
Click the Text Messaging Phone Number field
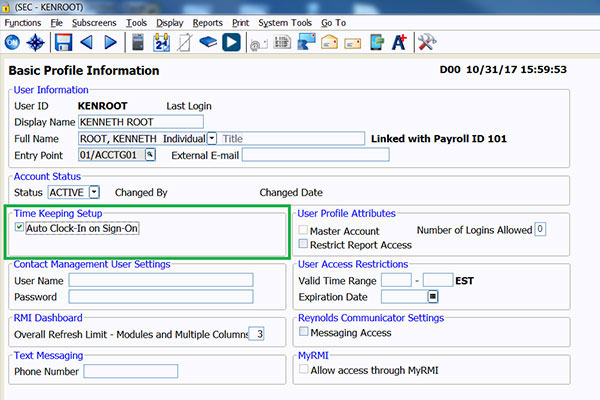[x=130, y=371]
